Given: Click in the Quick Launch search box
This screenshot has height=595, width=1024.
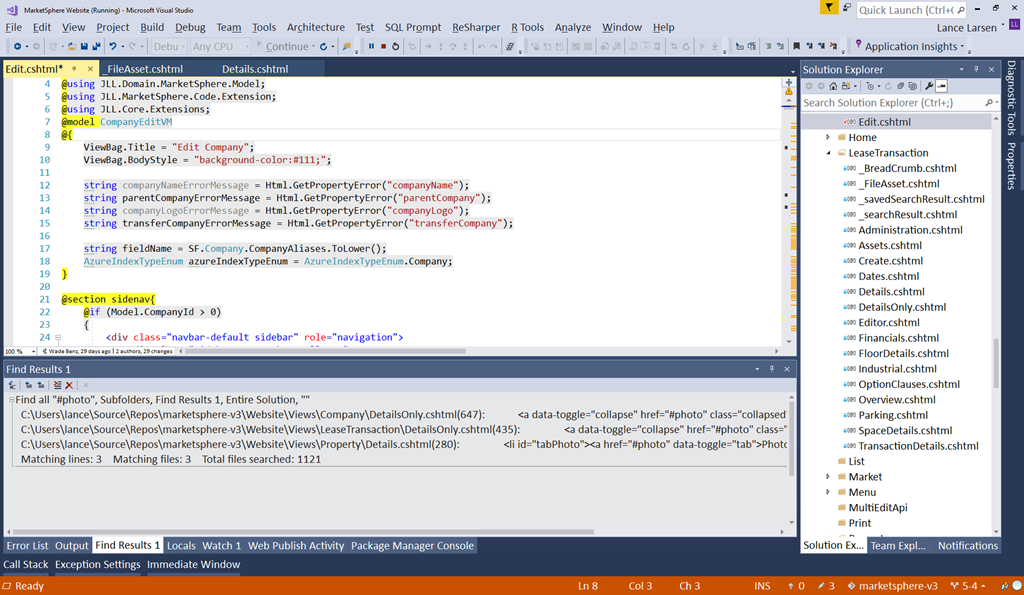Looking at the screenshot, I should point(911,10).
